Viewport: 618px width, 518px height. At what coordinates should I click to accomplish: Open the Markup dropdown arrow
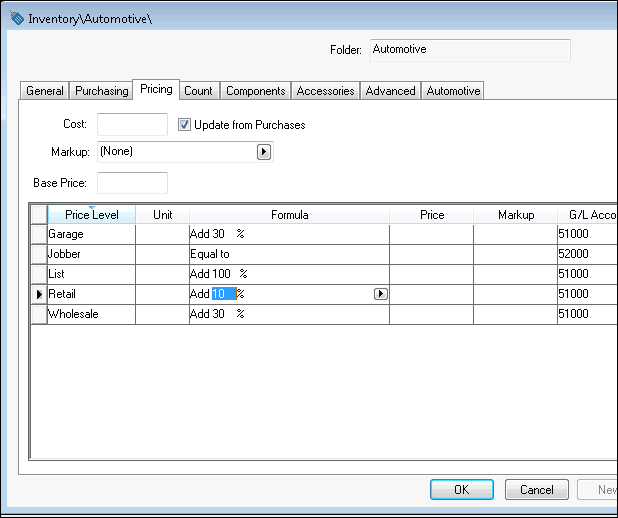tap(264, 152)
